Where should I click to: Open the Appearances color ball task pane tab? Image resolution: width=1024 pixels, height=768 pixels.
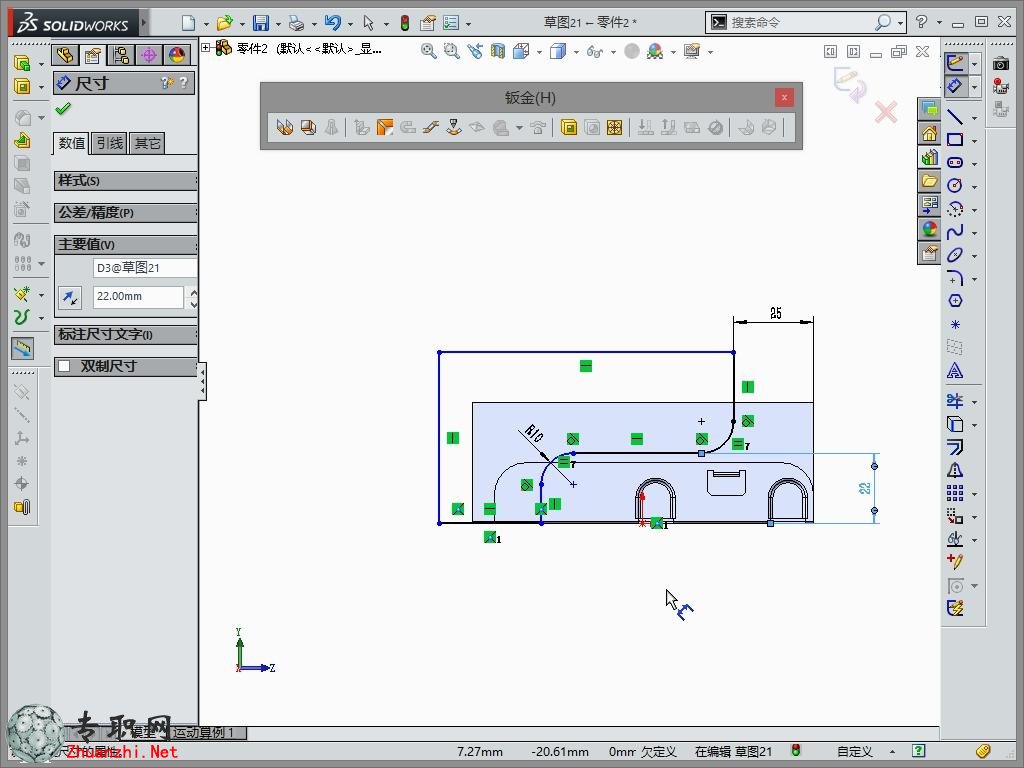(x=929, y=229)
